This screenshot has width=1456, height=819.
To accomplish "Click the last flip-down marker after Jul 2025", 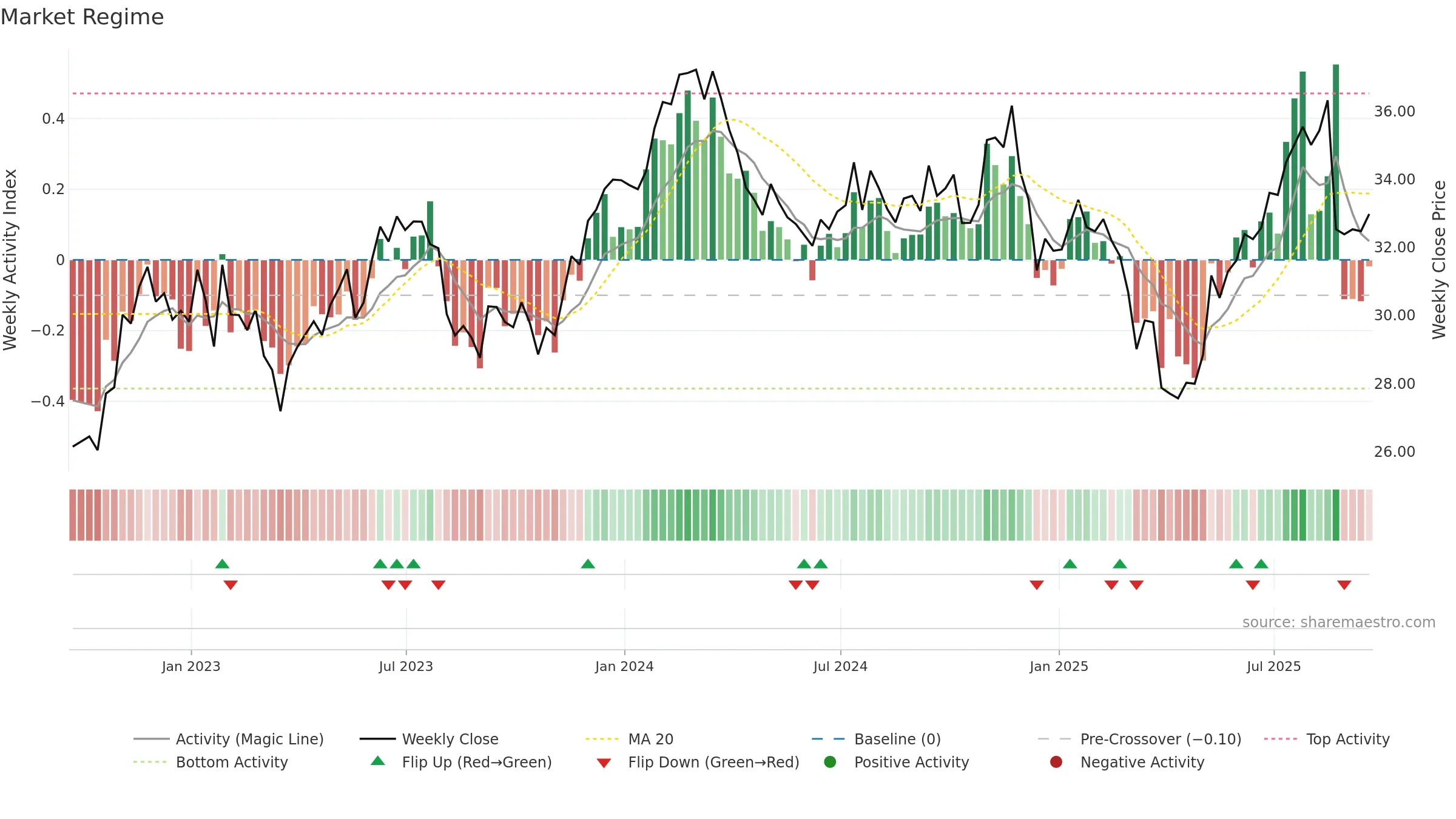I will point(1344,585).
